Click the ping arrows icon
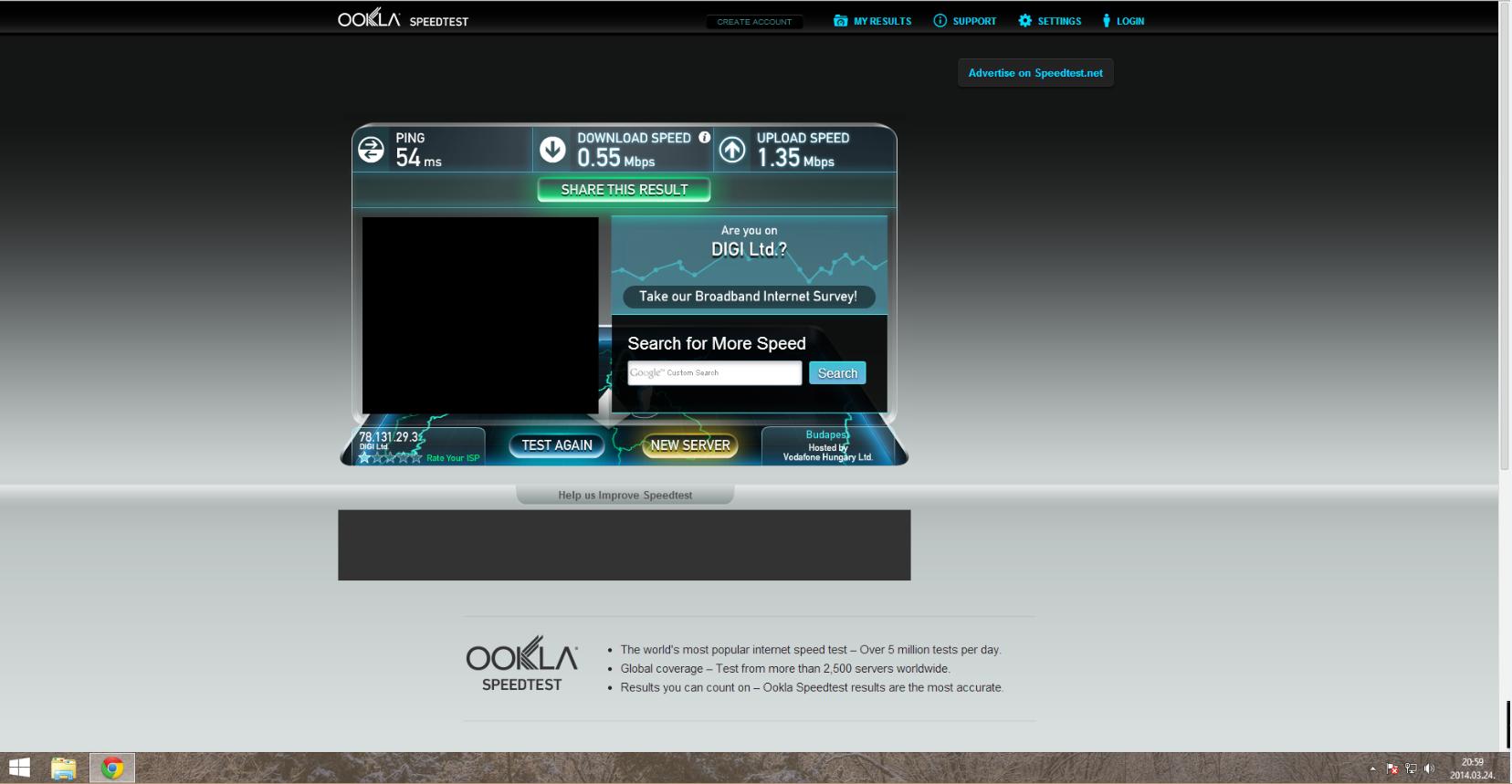1512x784 pixels. tap(371, 150)
